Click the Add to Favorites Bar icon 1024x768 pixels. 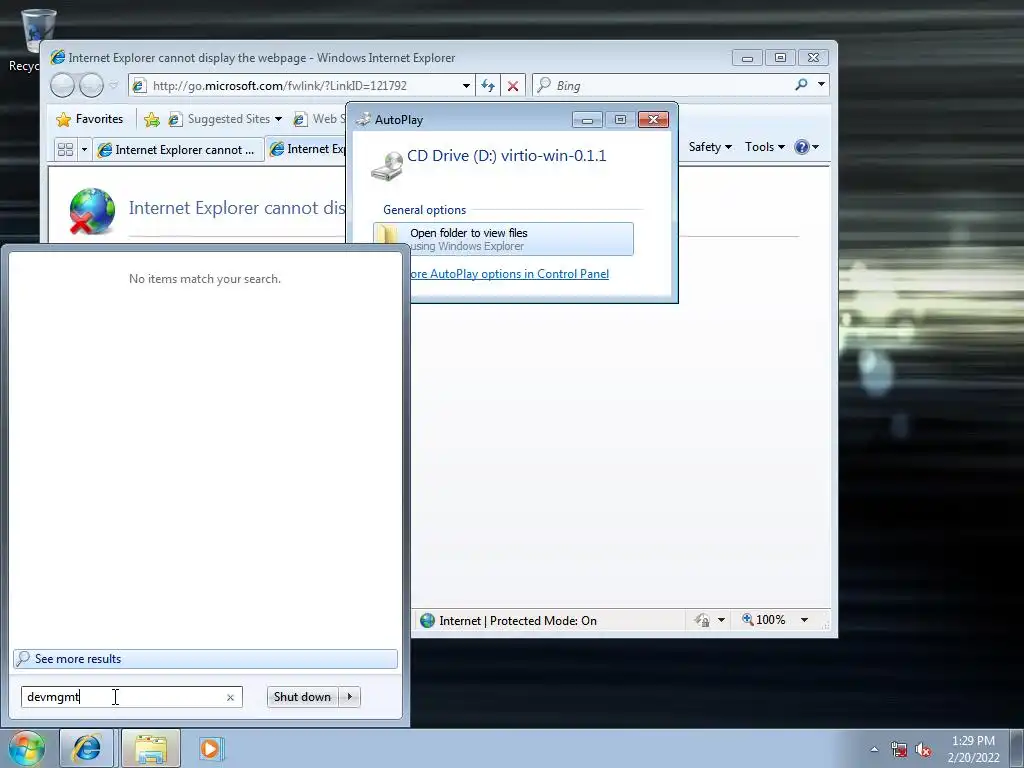point(152,120)
